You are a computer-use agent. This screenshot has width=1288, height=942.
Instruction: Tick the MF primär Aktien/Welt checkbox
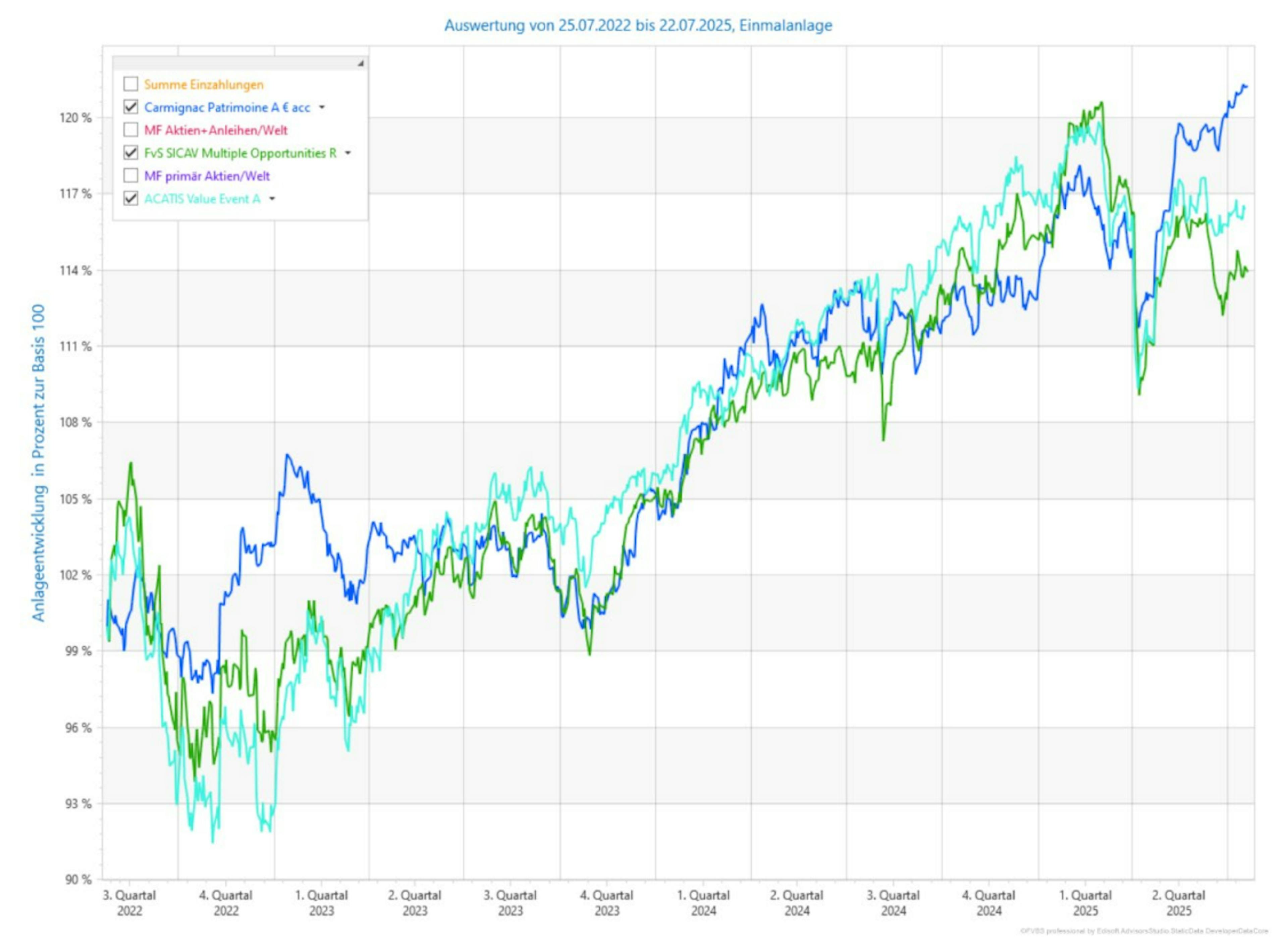click(x=130, y=176)
